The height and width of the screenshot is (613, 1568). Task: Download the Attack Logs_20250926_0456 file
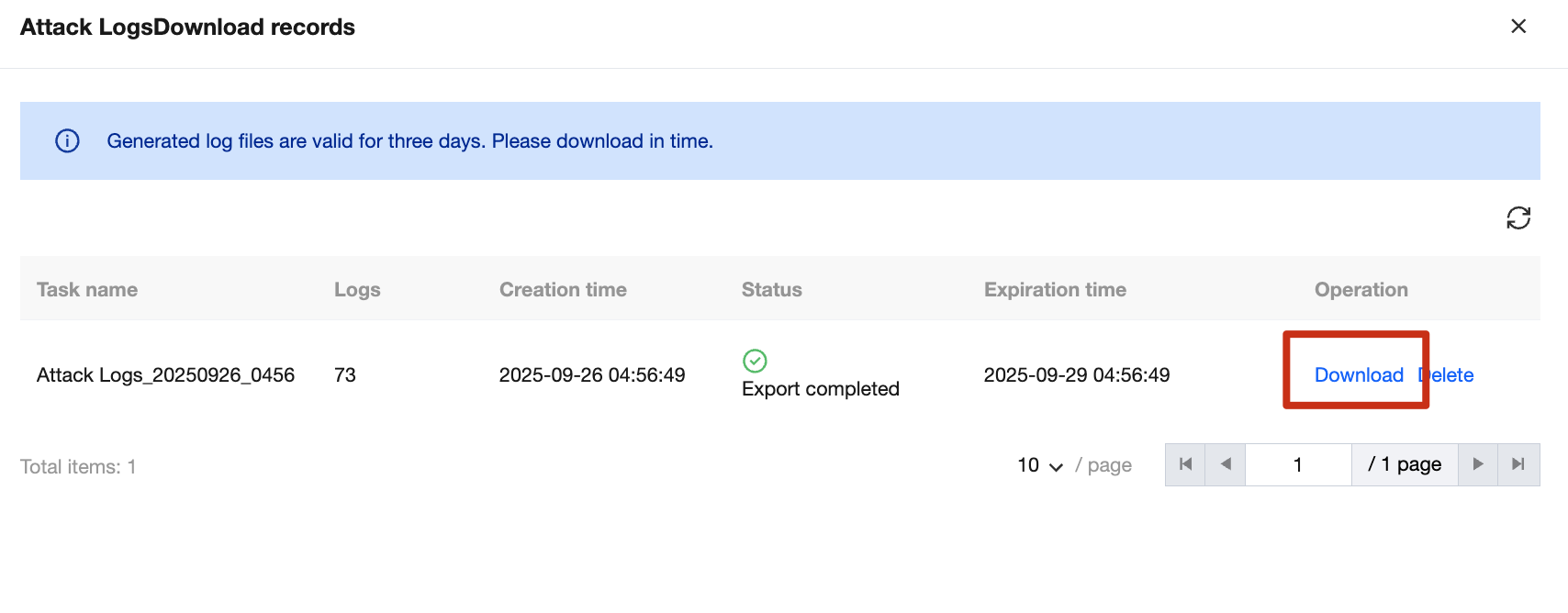[1359, 374]
